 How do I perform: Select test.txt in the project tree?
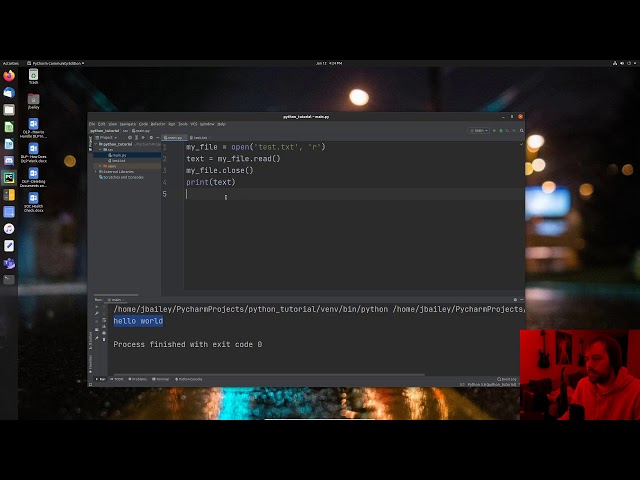point(117,160)
